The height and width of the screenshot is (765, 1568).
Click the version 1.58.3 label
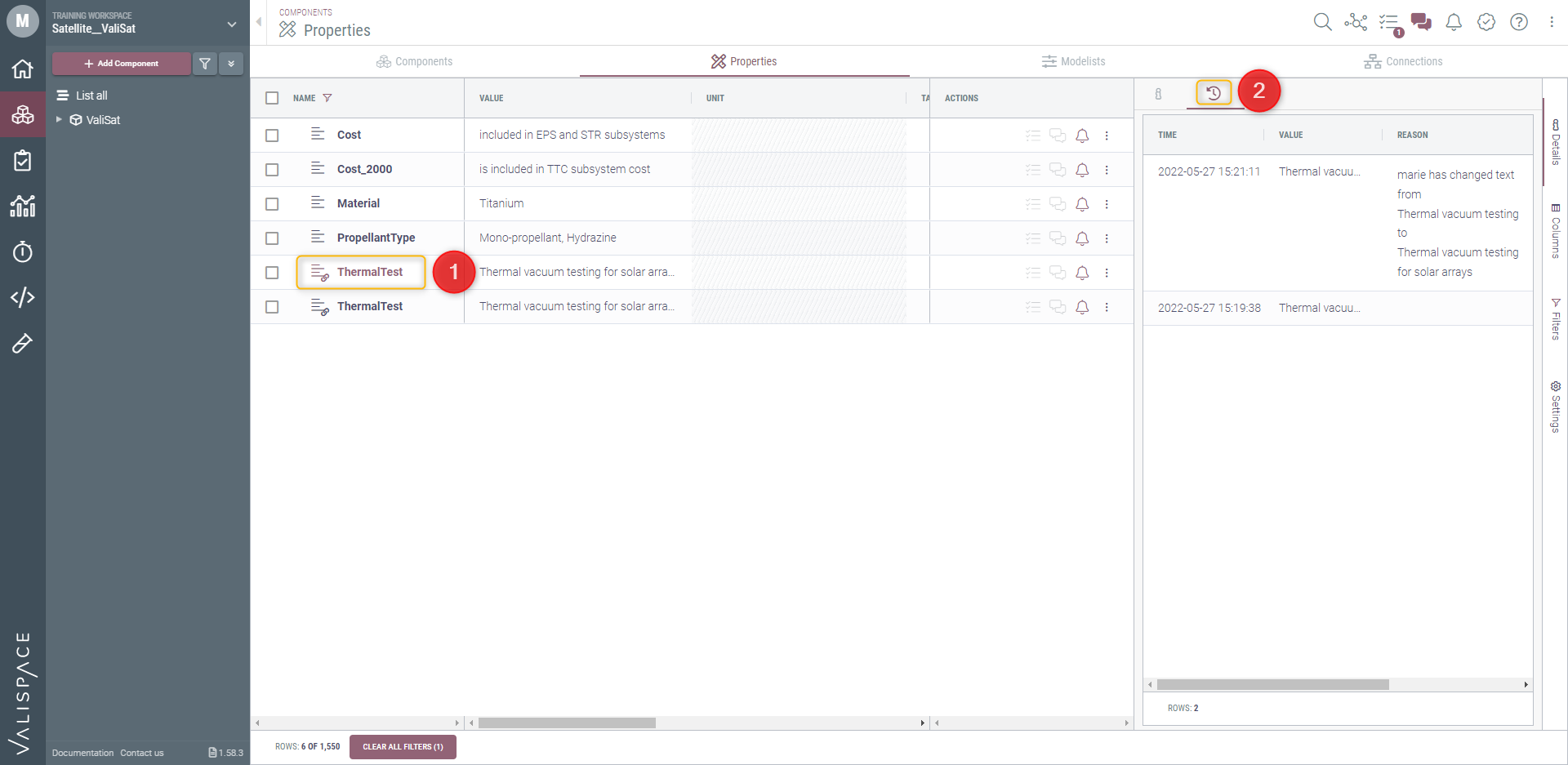(x=225, y=753)
